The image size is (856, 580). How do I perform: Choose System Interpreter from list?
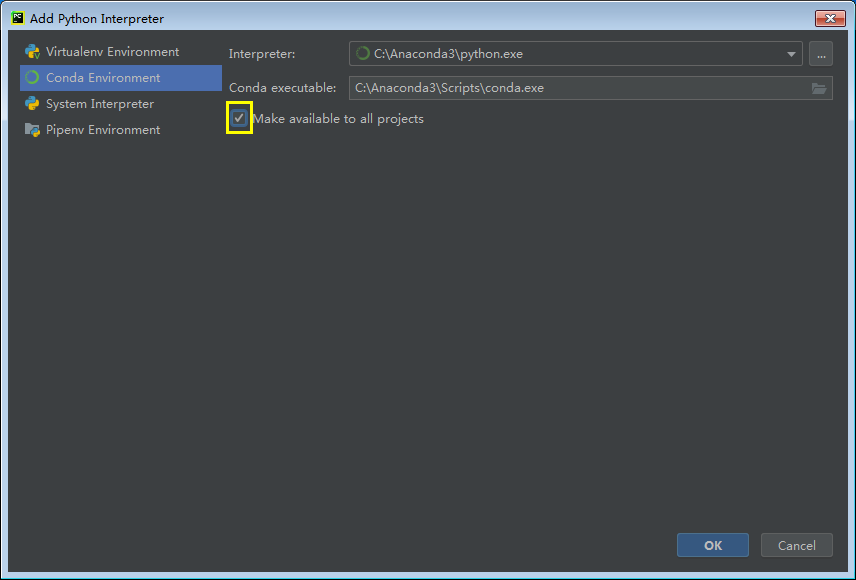121,104
